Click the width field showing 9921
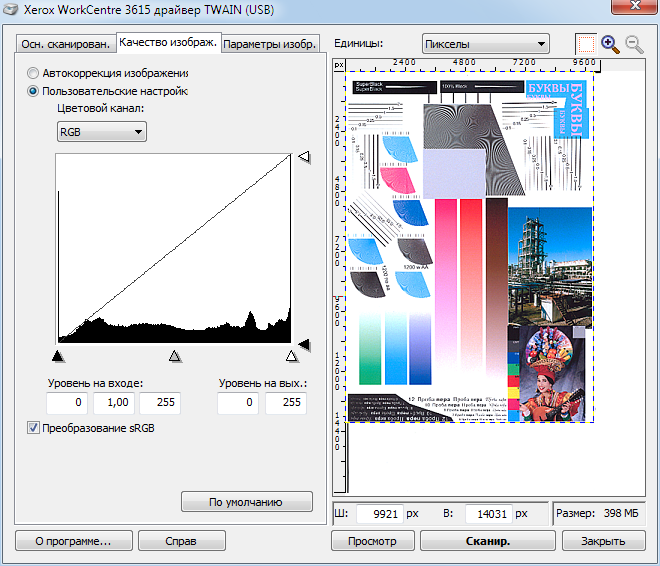The width and height of the screenshot is (660, 566). [380, 514]
